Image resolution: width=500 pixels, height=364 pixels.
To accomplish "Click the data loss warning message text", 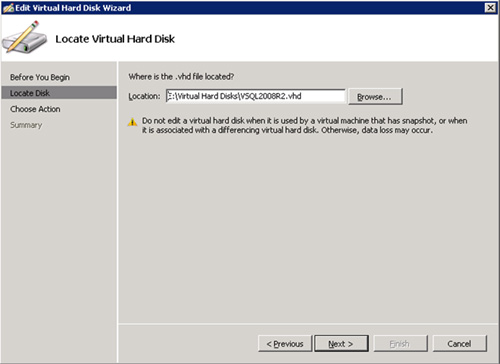I will 304,125.
